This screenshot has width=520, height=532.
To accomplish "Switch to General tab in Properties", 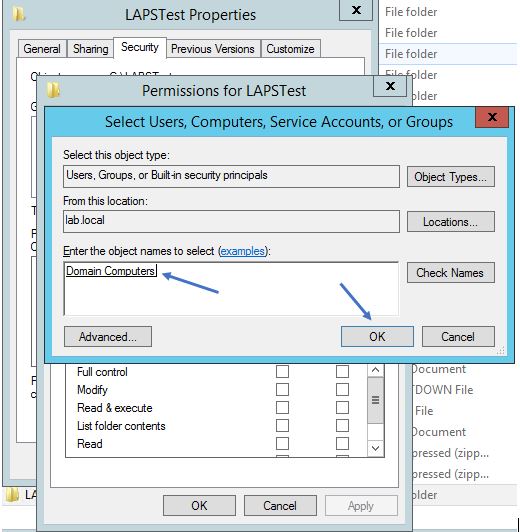I will 42,49.
